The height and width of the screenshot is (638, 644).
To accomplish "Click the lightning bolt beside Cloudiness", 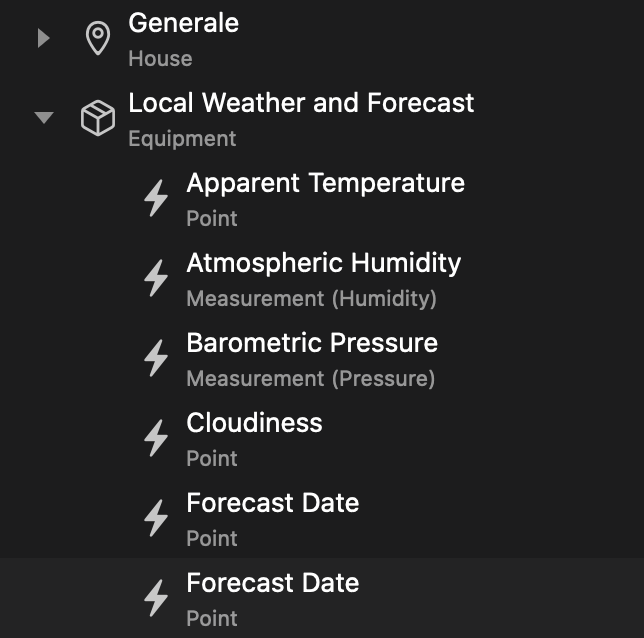I will tap(156, 438).
